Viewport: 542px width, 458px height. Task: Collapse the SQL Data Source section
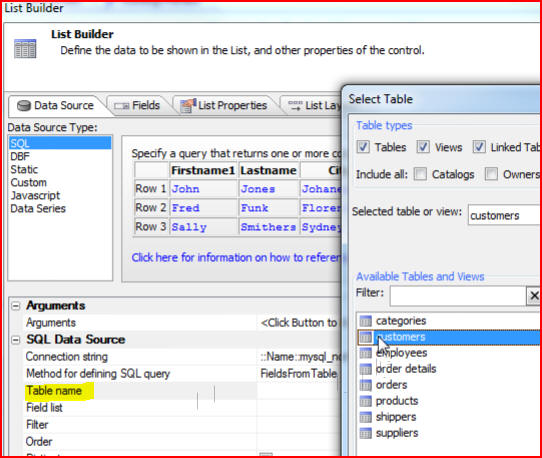pyautogui.click(x=16, y=340)
